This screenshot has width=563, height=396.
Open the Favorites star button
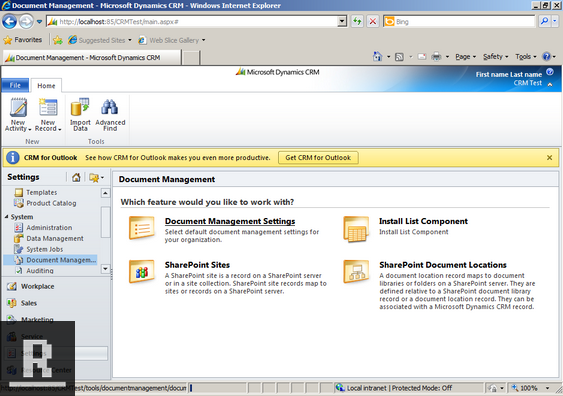22,40
